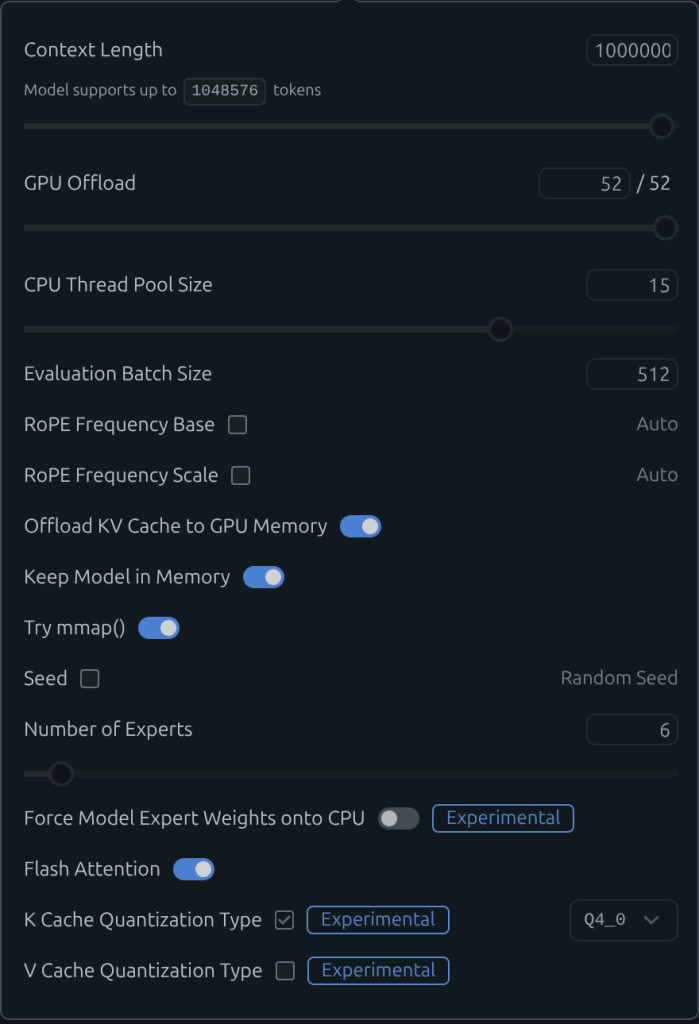This screenshot has height=1024, width=699.
Task: Click the CPU Thread Pool Size slider handle
Action: 500,329
